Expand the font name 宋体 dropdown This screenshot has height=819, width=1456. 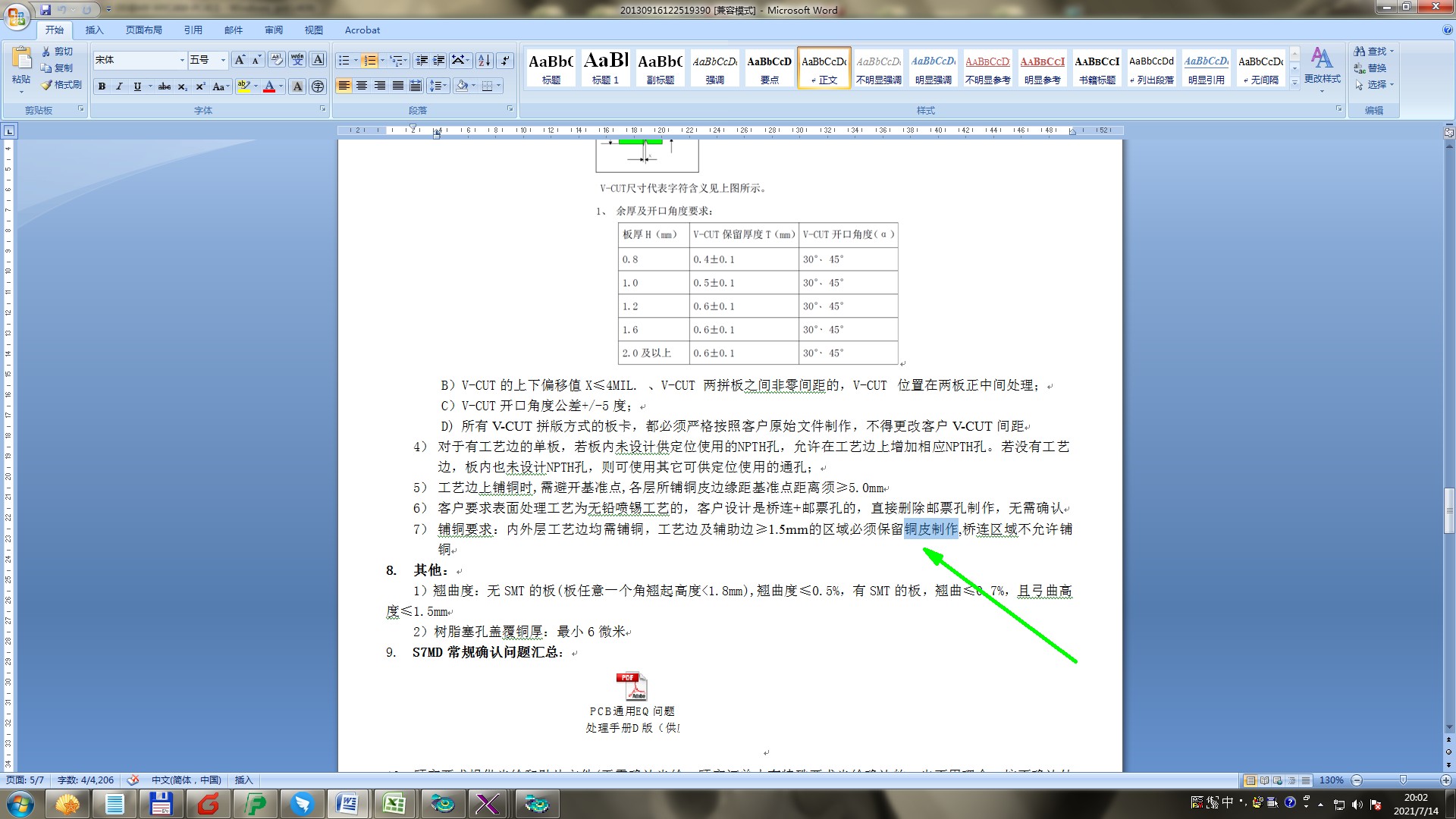(x=182, y=60)
